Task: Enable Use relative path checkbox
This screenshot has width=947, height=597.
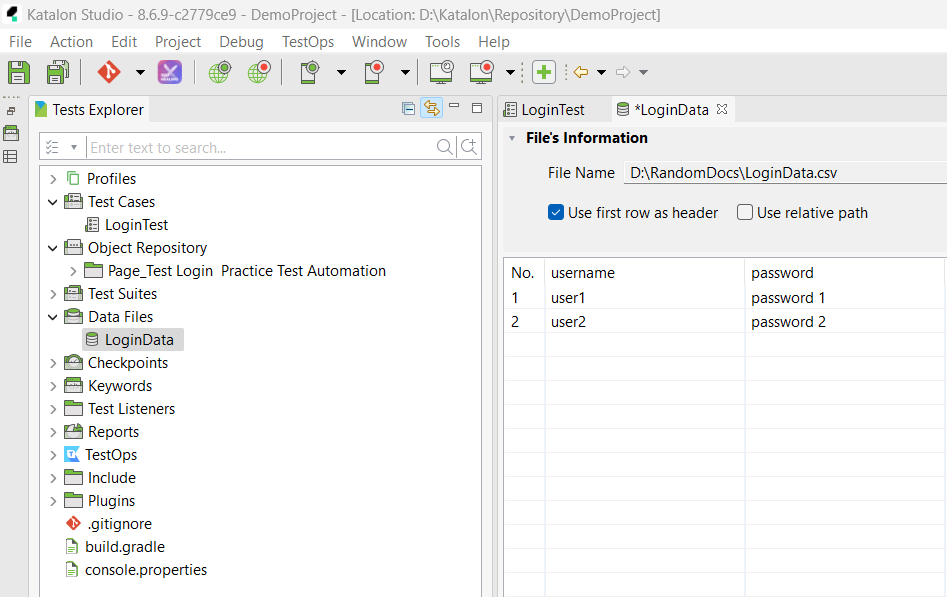Action: pos(745,213)
